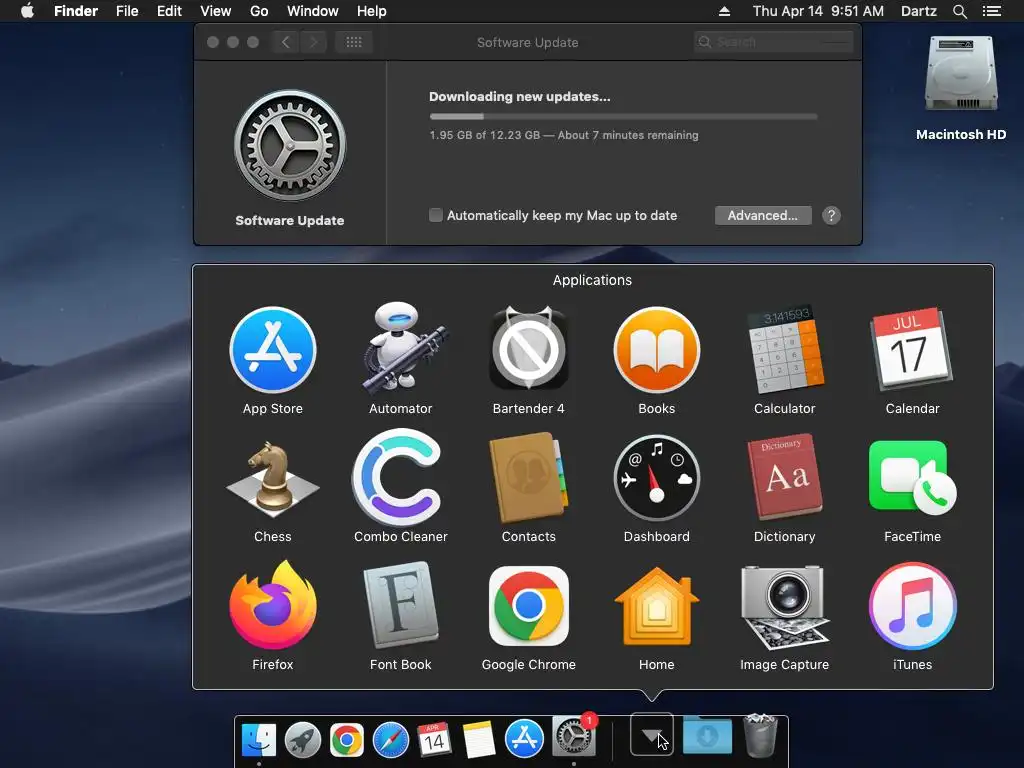Image resolution: width=1024 pixels, height=768 pixels.
Task: Open the Go menu
Action: pos(259,11)
